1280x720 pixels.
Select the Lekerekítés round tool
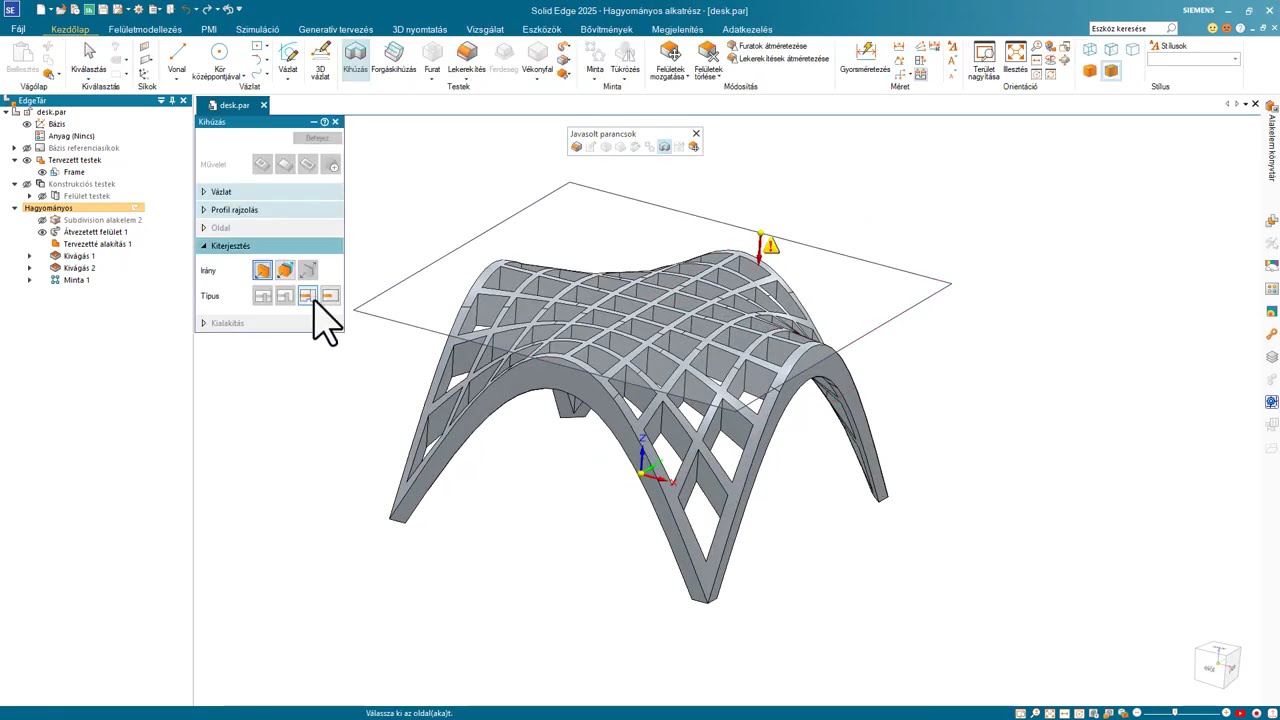coord(466,58)
